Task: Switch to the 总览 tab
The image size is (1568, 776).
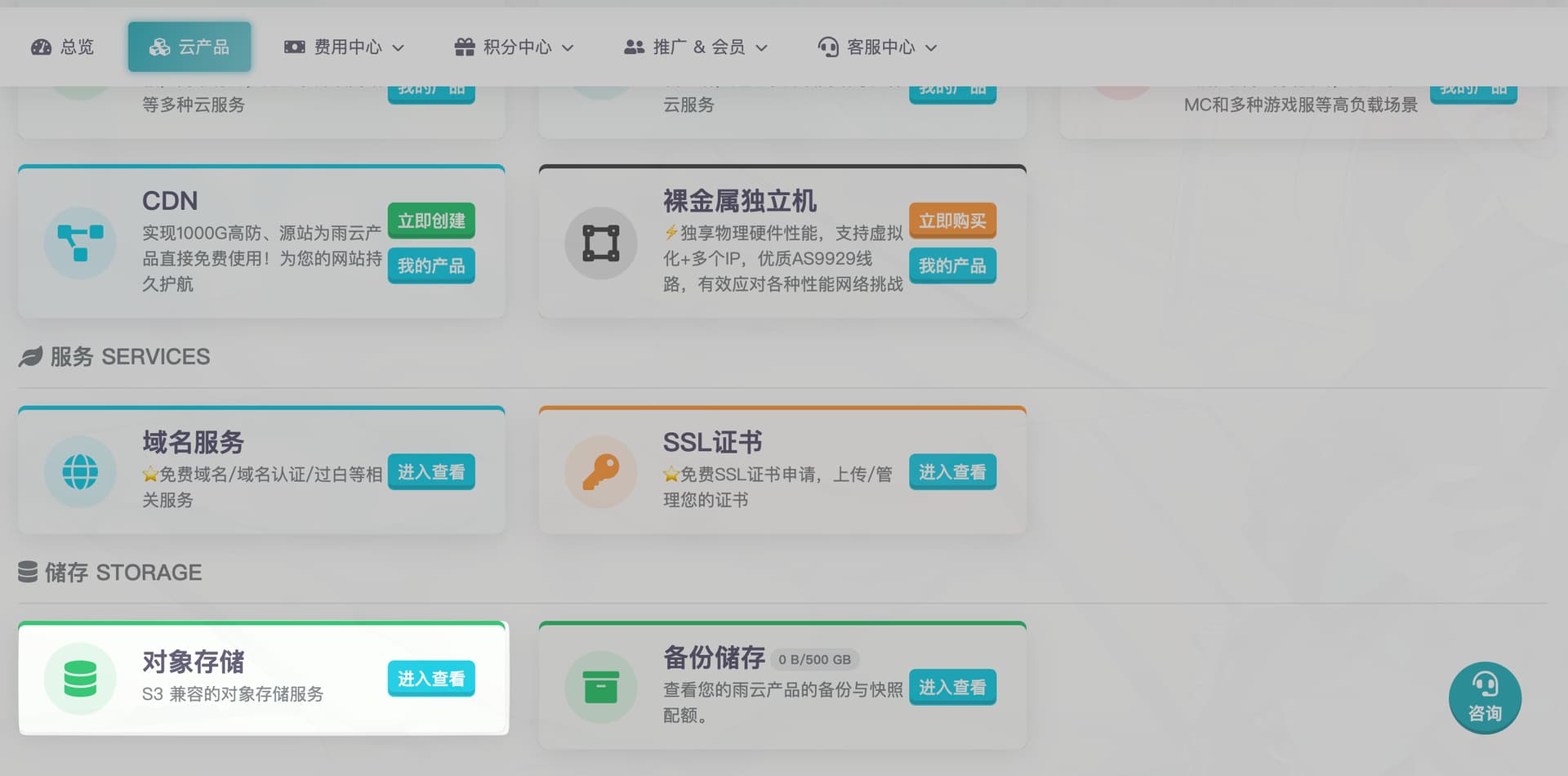Action: tap(63, 47)
